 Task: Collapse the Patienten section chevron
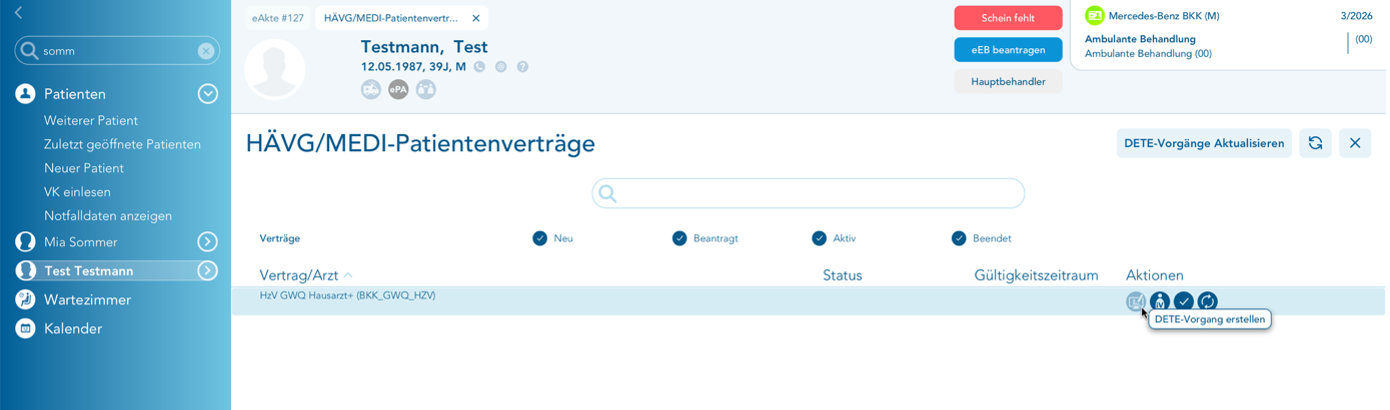[208, 94]
